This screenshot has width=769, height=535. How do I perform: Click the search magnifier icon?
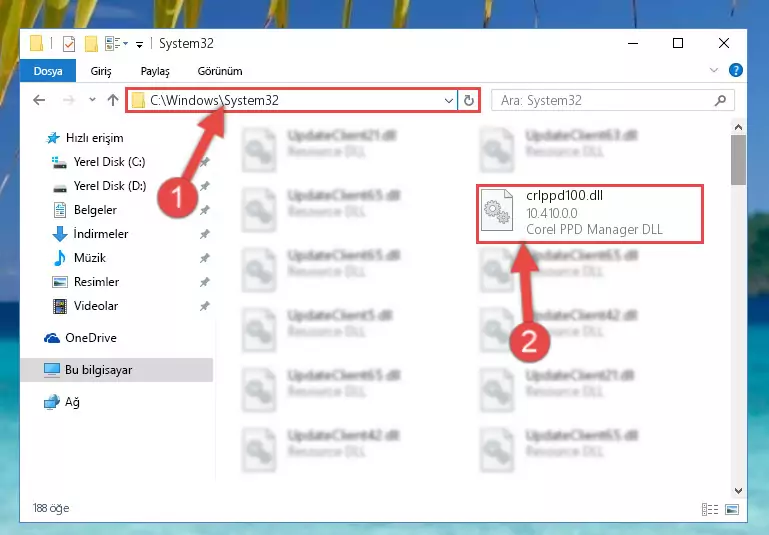point(720,101)
